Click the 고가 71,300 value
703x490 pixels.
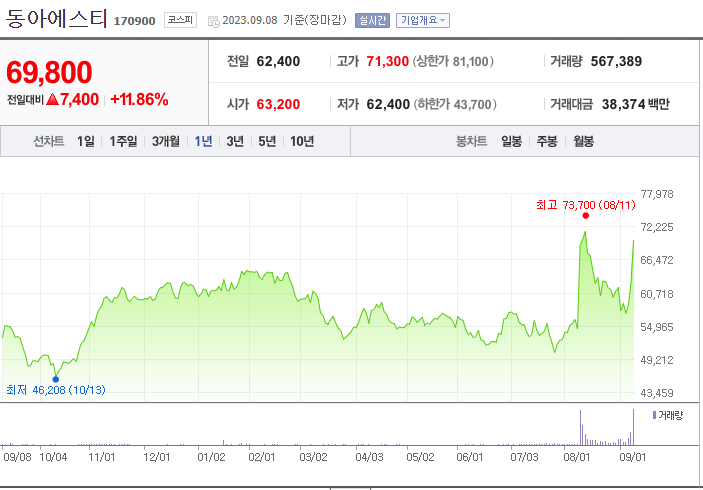[387, 61]
